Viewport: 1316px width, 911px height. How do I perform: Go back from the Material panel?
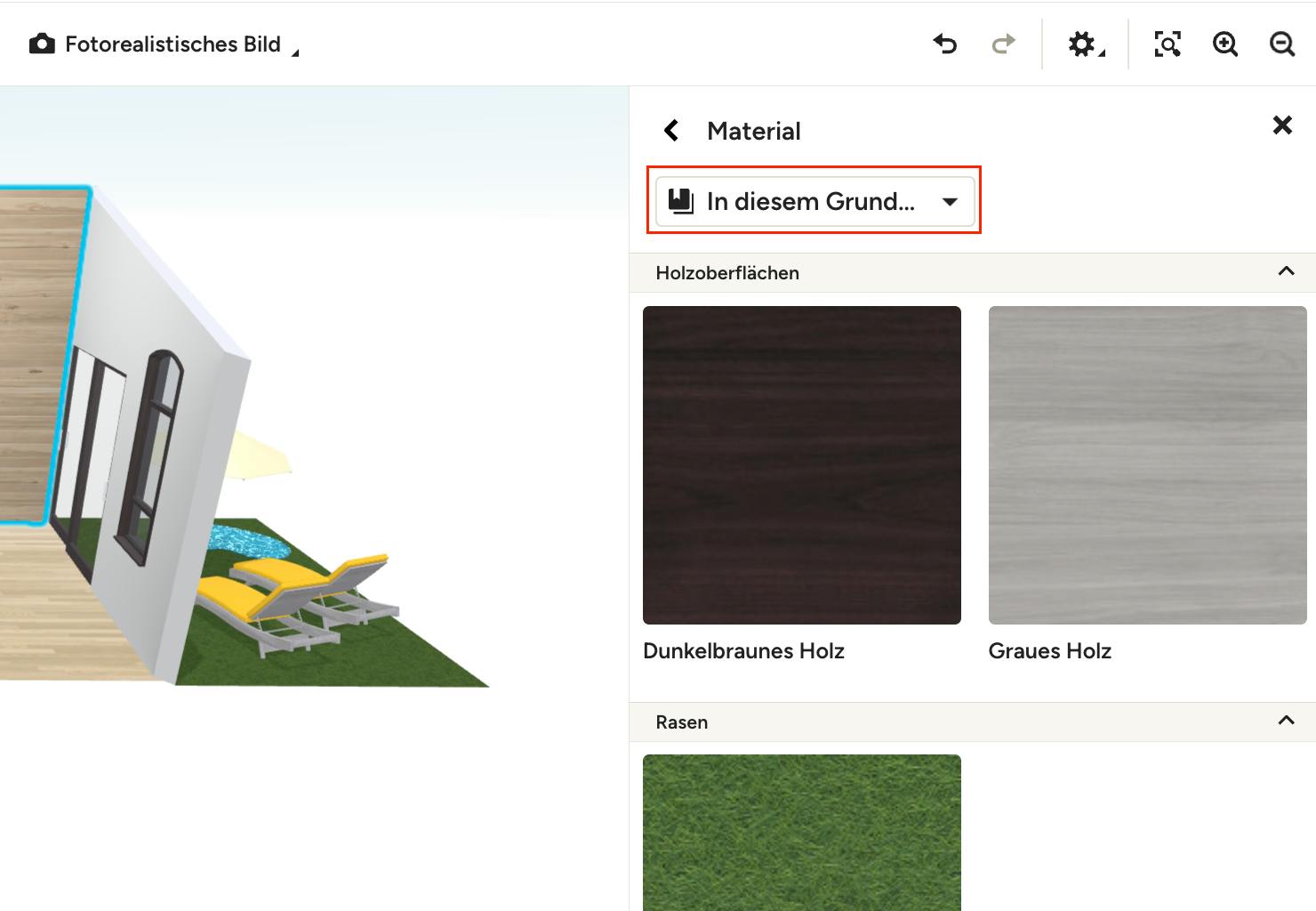671,131
